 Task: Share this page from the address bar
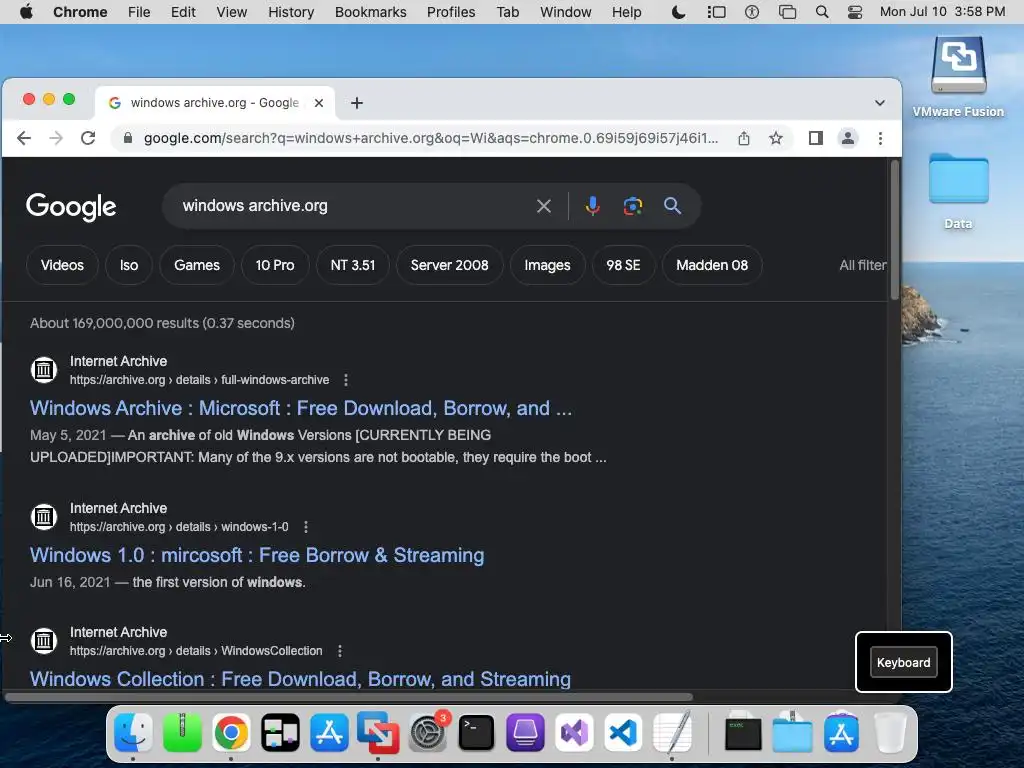tap(744, 138)
